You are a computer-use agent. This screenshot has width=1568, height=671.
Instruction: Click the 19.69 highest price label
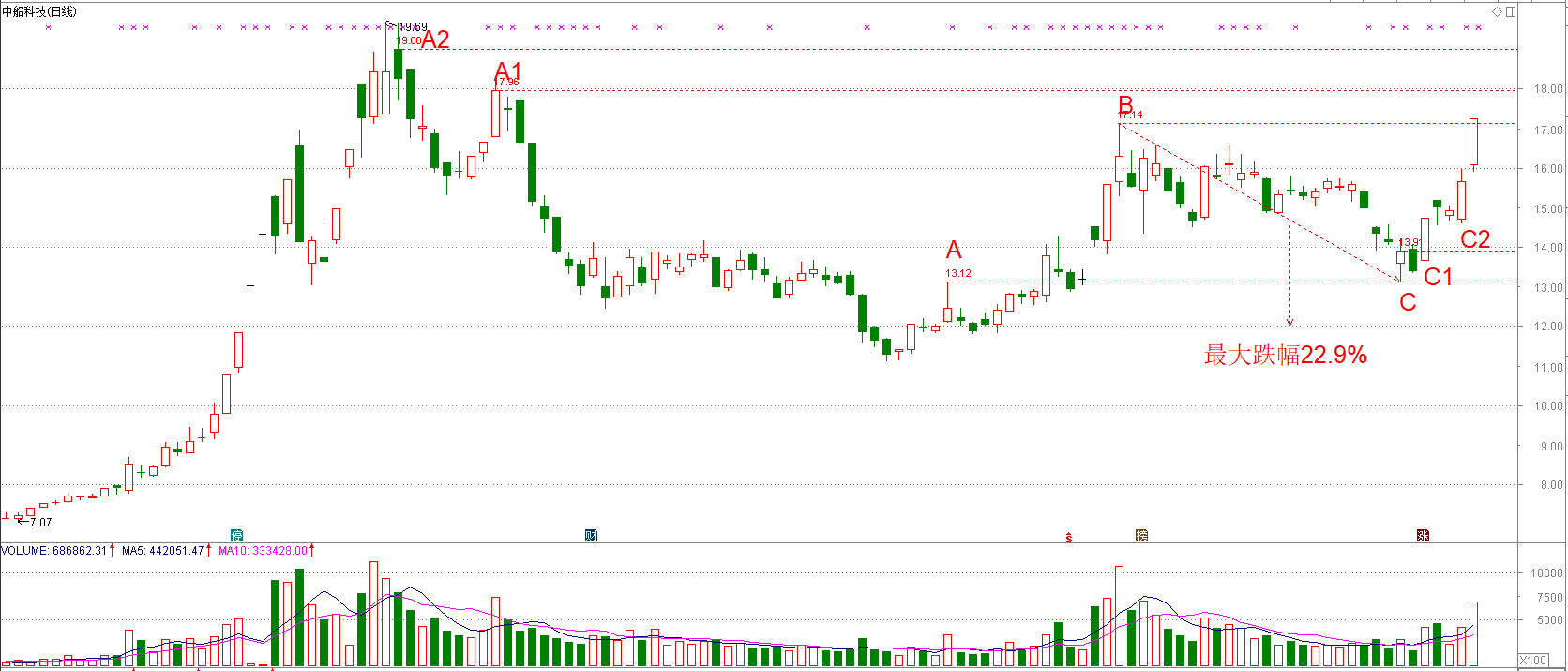coord(413,27)
